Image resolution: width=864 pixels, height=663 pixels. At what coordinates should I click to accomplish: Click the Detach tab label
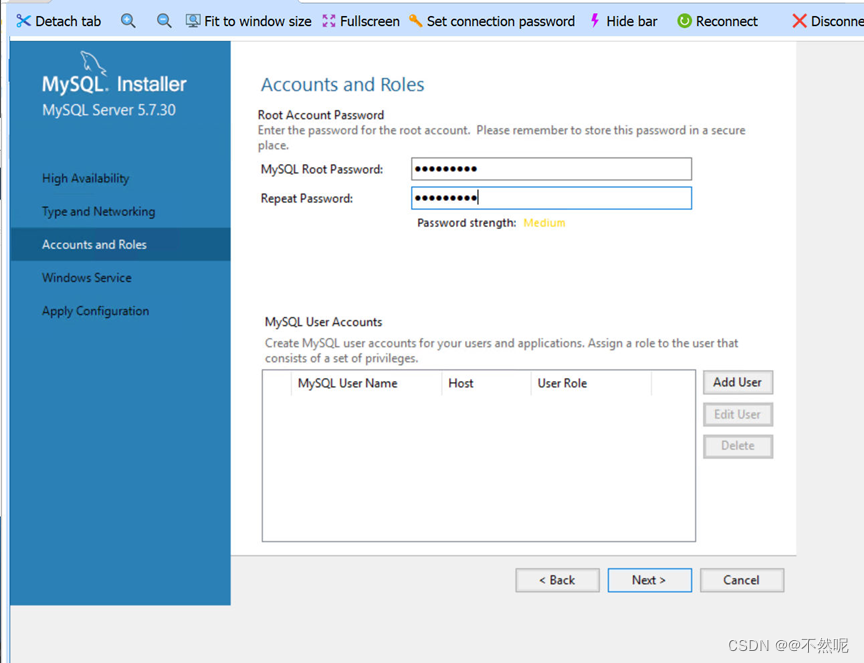coord(68,21)
